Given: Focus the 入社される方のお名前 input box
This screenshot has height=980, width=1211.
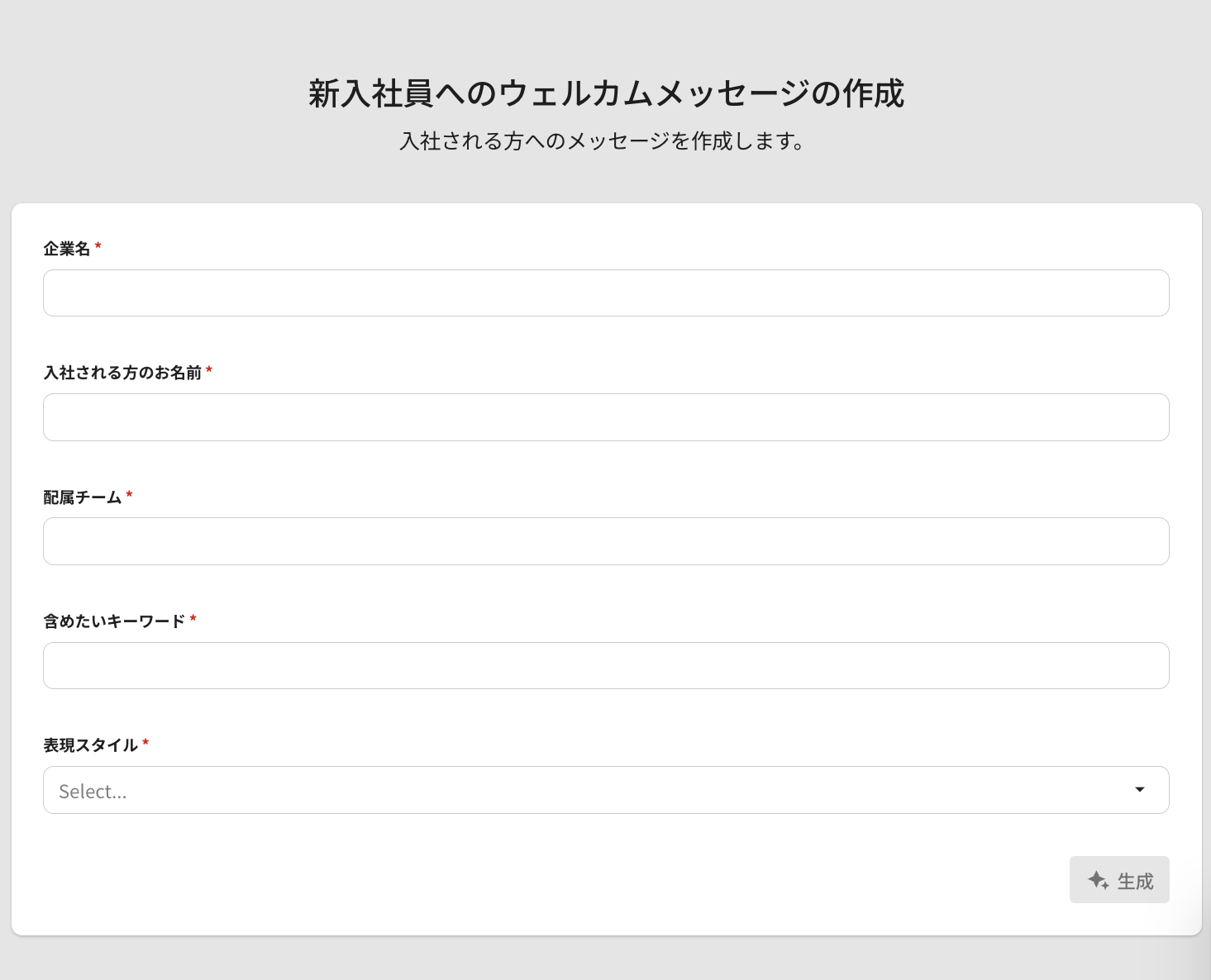Looking at the screenshot, I should [605, 417].
